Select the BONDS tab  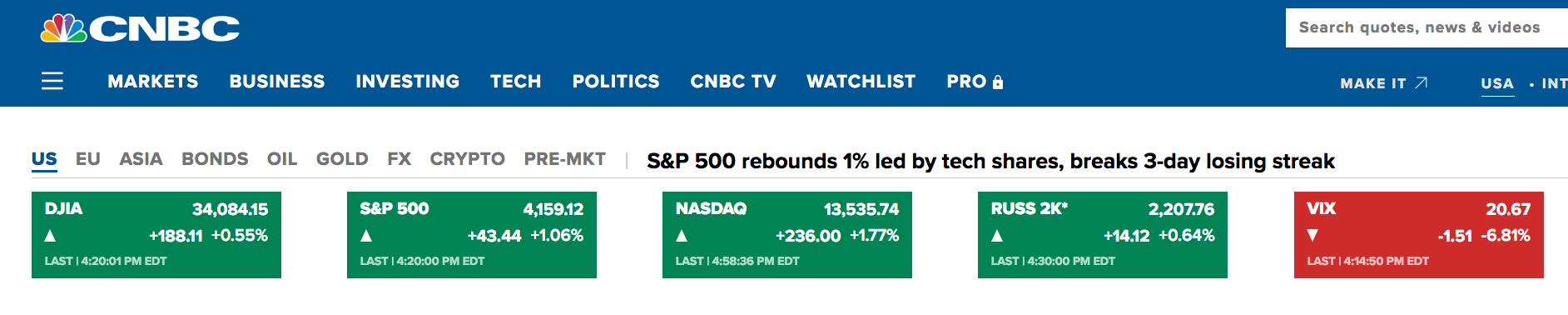[215, 159]
